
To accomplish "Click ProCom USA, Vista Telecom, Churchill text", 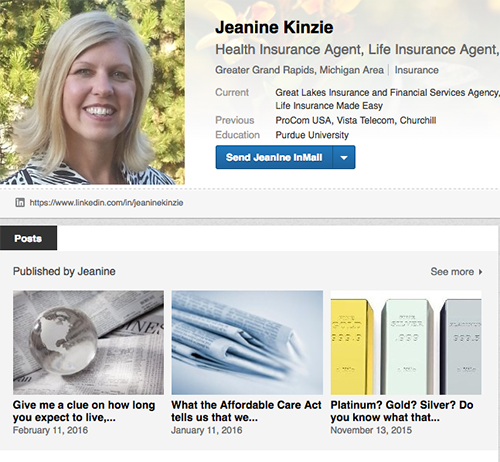I will 356,120.
